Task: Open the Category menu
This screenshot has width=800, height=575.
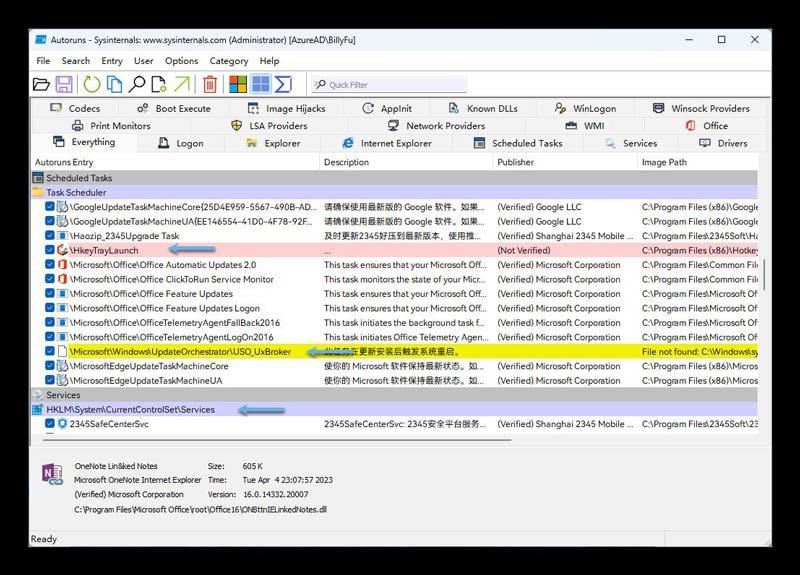Action: 229,61
